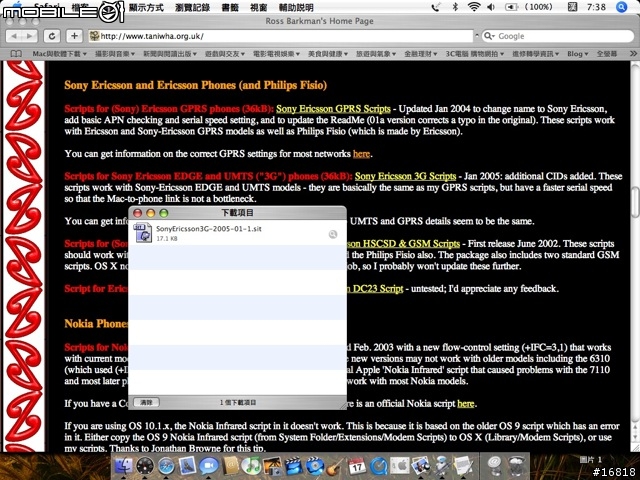This screenshot has width=640, height=480.
Task: Expand the Mac與軟體下載 bookmarks folder
Action: point(60,54)
